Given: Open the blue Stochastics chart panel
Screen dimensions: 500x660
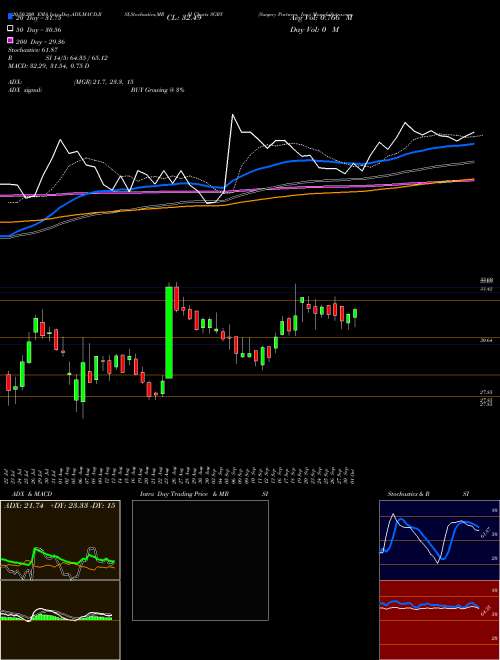Looking at the screenshot, I should click(439, 539).
